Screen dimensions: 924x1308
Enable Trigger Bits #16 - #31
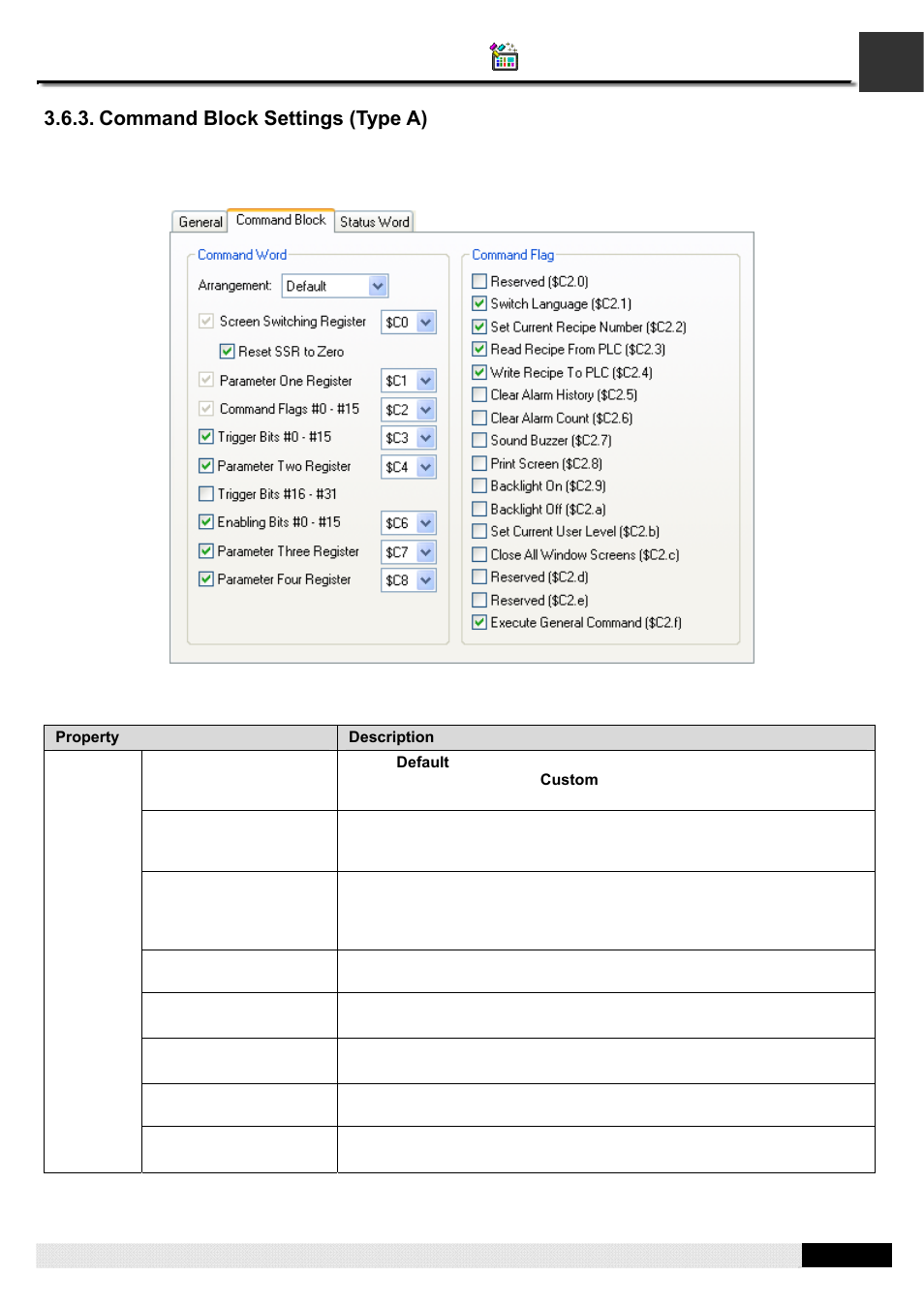click(x=205, y=494)
